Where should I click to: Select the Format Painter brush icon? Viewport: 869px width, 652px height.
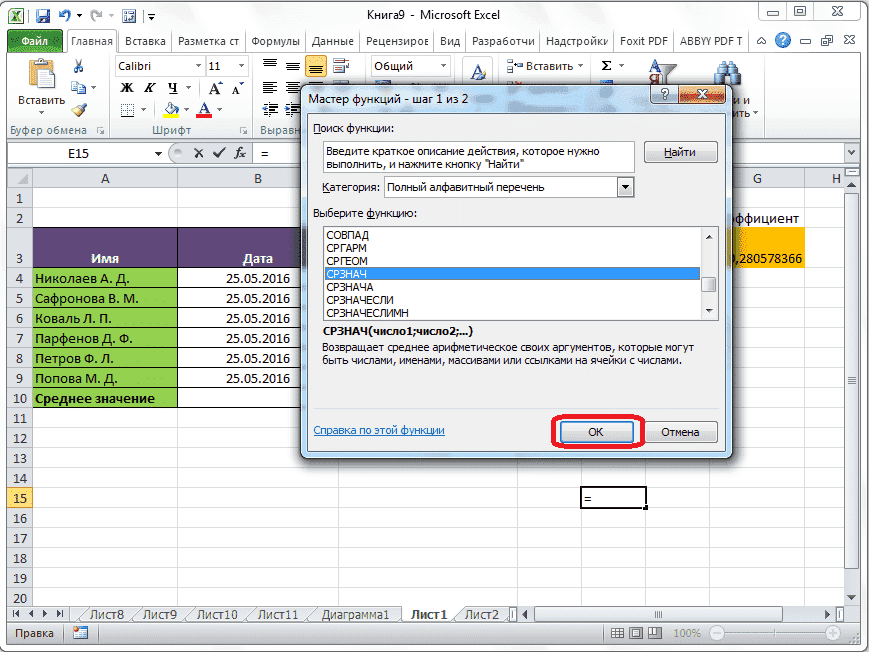point(79,109)
